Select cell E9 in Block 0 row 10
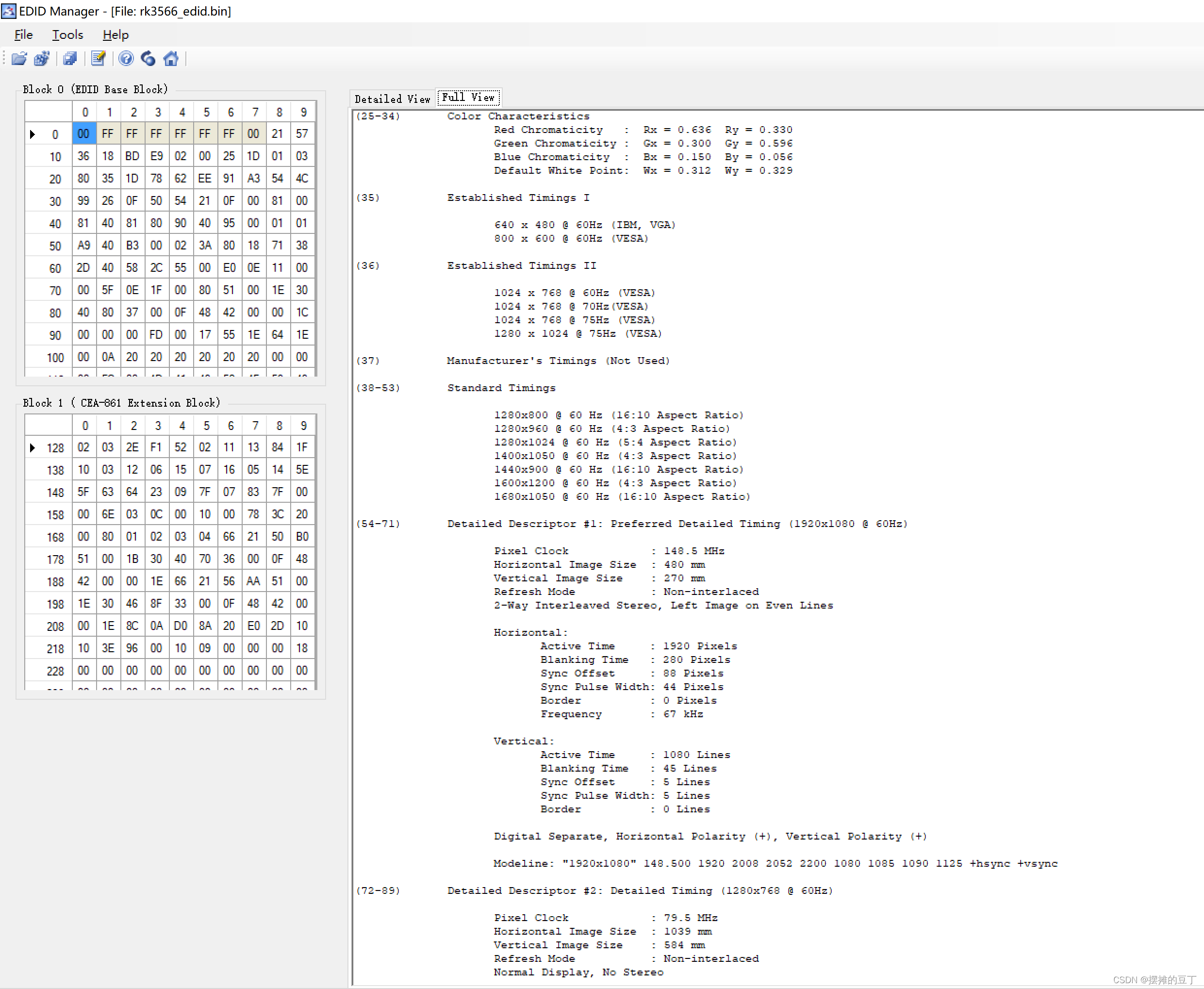 [x=157, y=156]
